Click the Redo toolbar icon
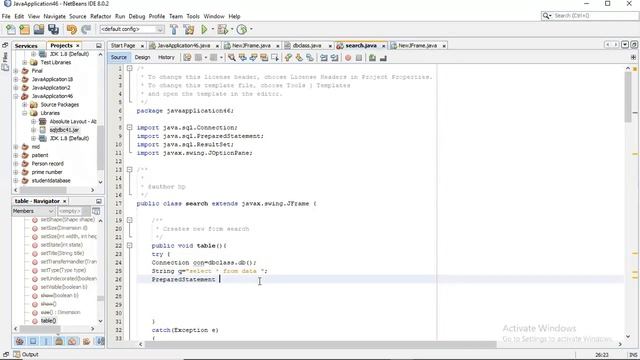The height and width of the screenshot is (360, 640). pos(86,29)
